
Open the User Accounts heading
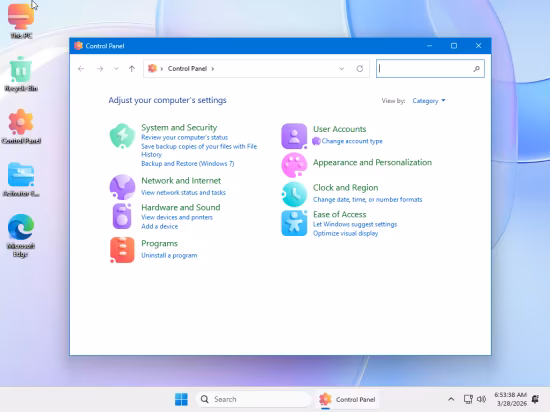coord(339,129)
